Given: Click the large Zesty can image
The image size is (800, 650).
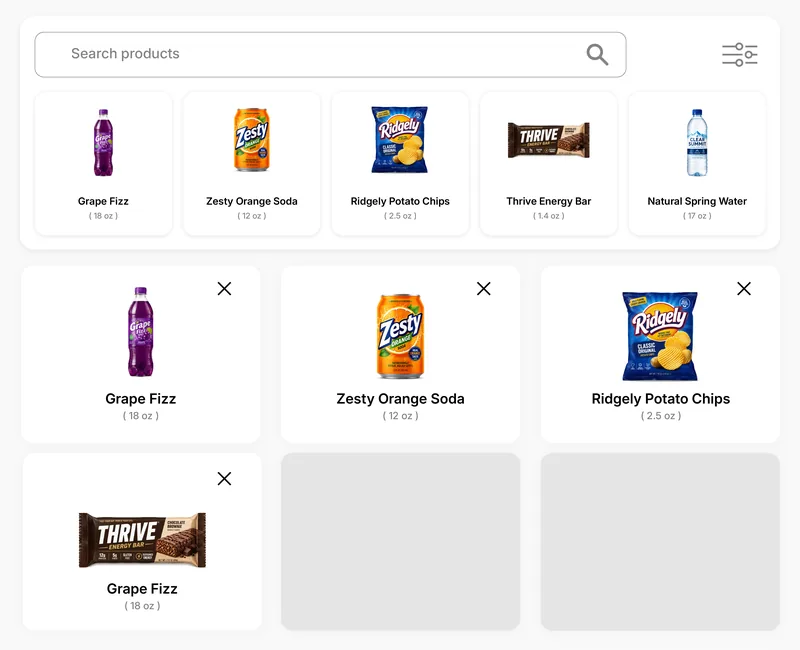Looking at the screenshot, I should click(401, 336).
